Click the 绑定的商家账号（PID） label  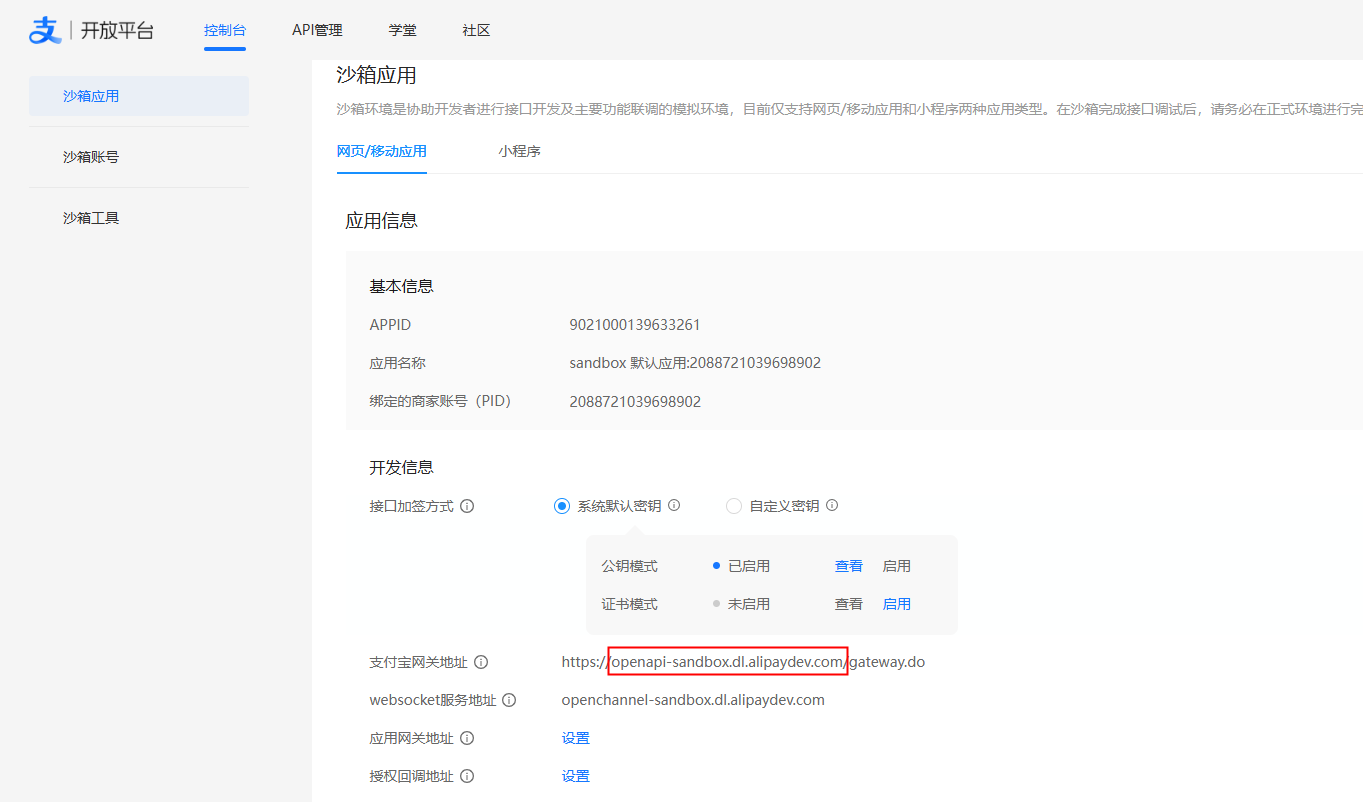tap(440, 401)
